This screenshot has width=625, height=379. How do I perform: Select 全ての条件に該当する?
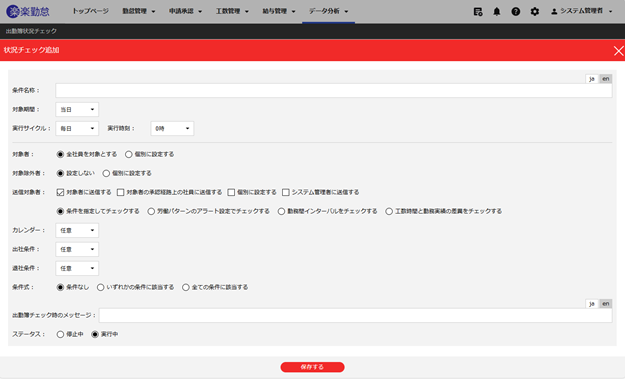(186, 287)
